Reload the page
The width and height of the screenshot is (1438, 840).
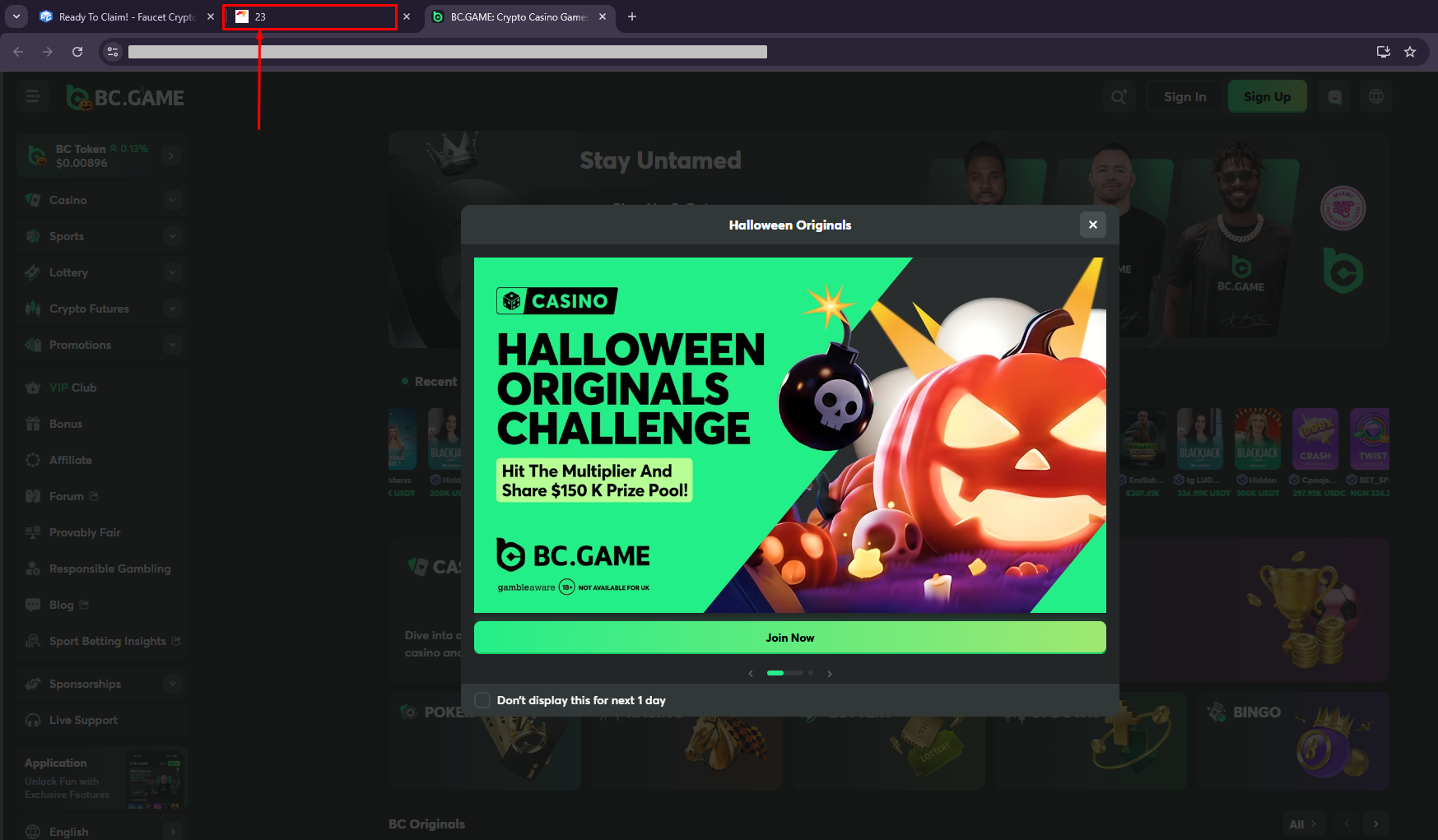click(x=77, y=52)
